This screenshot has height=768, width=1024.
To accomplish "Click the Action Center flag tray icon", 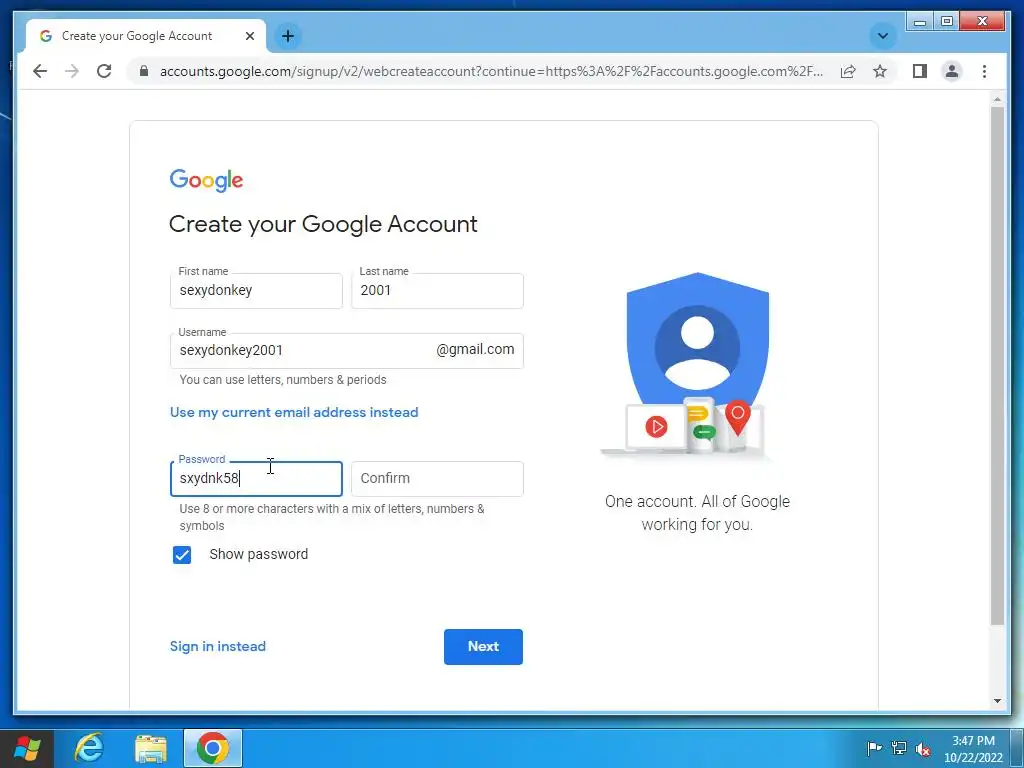I will pyautogui.click(x=874, y=748).
